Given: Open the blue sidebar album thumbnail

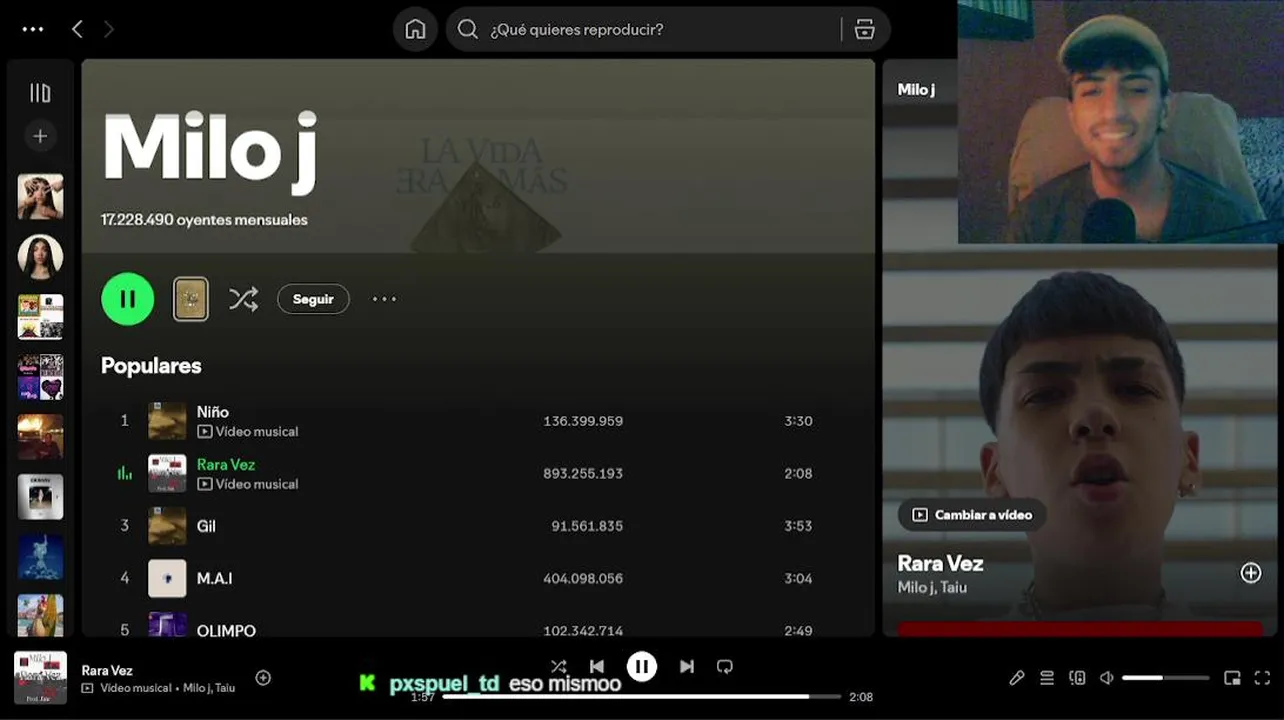Looking at the screenshot, I should (x=40, y=557).
